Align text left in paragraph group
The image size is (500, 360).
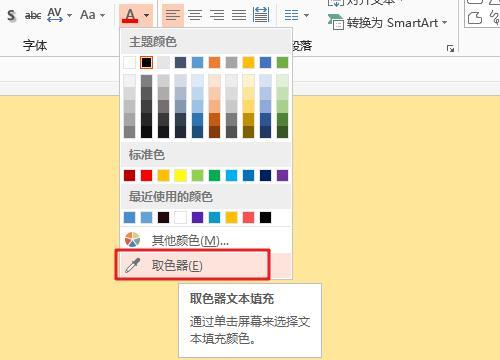[x=173, y=15]
